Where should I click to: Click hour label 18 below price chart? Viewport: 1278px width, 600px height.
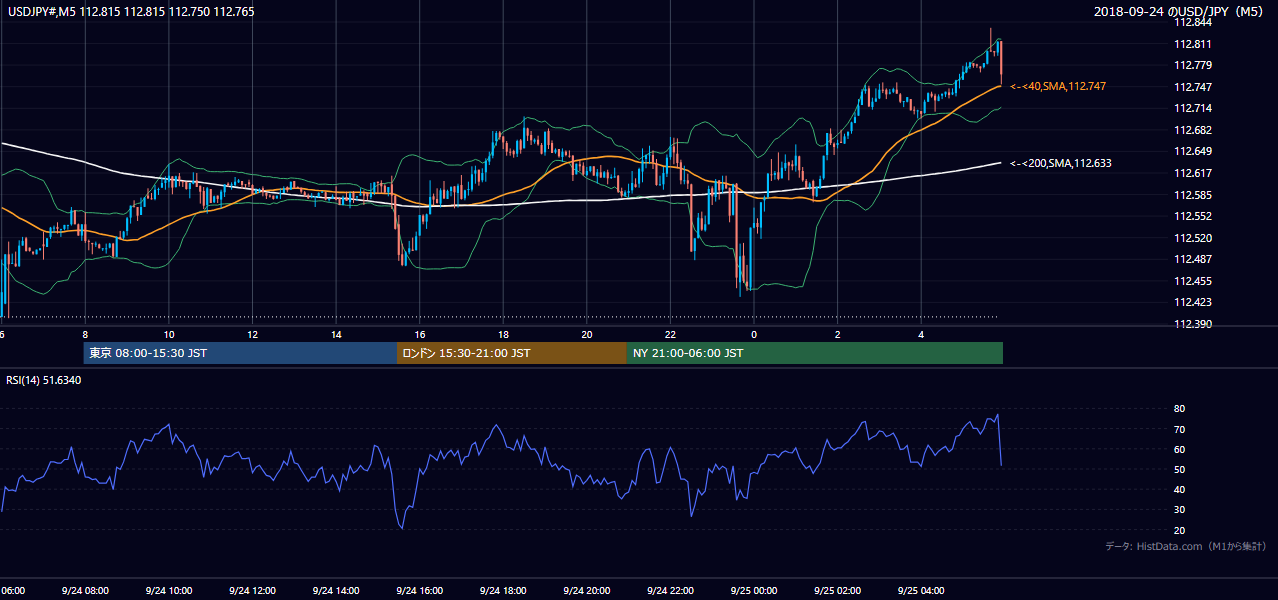click(503, 334)
